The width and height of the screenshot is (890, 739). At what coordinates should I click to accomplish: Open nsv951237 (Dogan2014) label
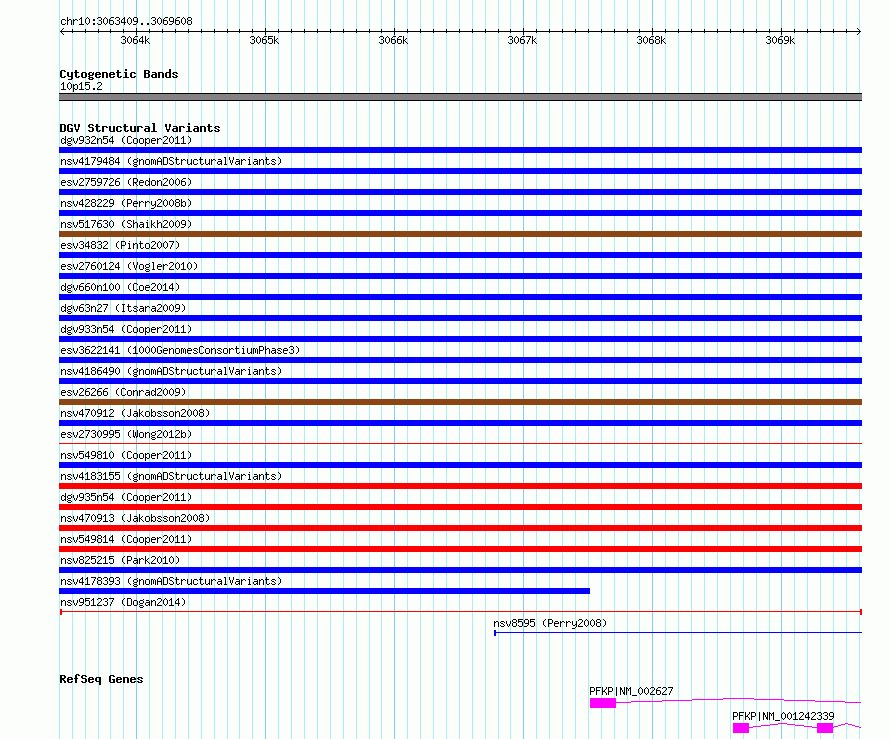123,602
